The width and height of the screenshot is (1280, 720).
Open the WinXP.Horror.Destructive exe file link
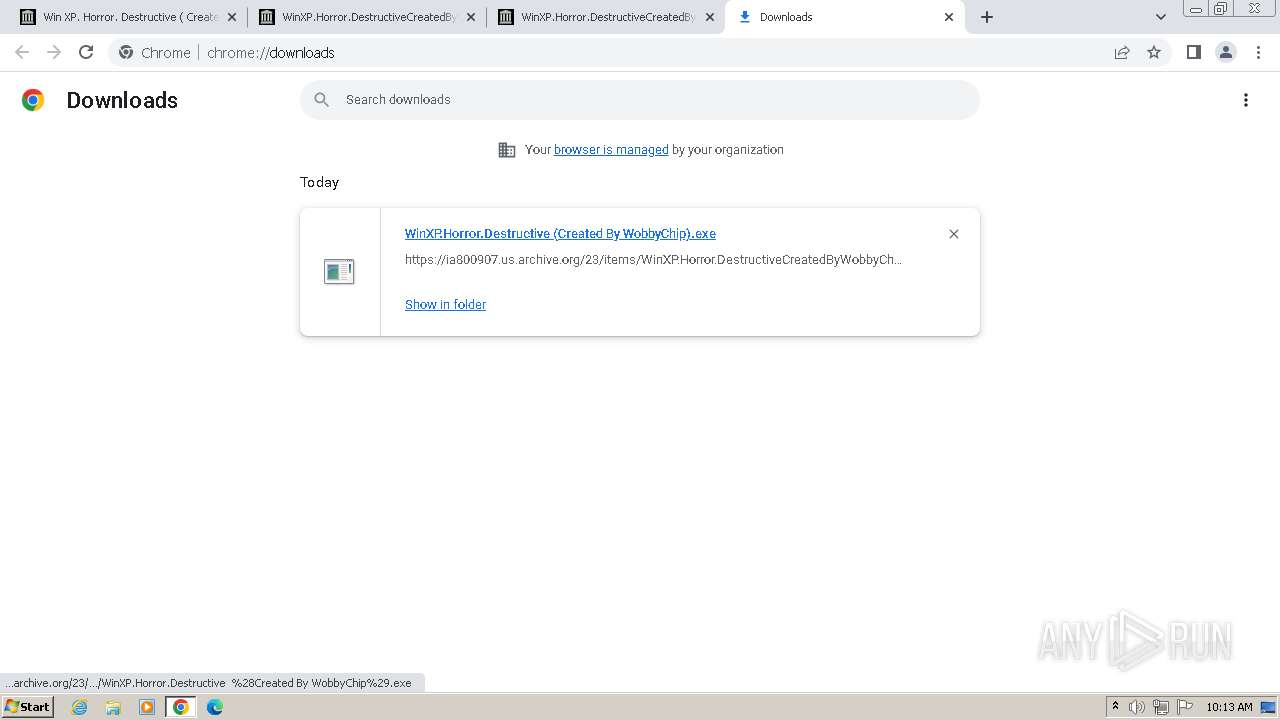coord(560,234)
